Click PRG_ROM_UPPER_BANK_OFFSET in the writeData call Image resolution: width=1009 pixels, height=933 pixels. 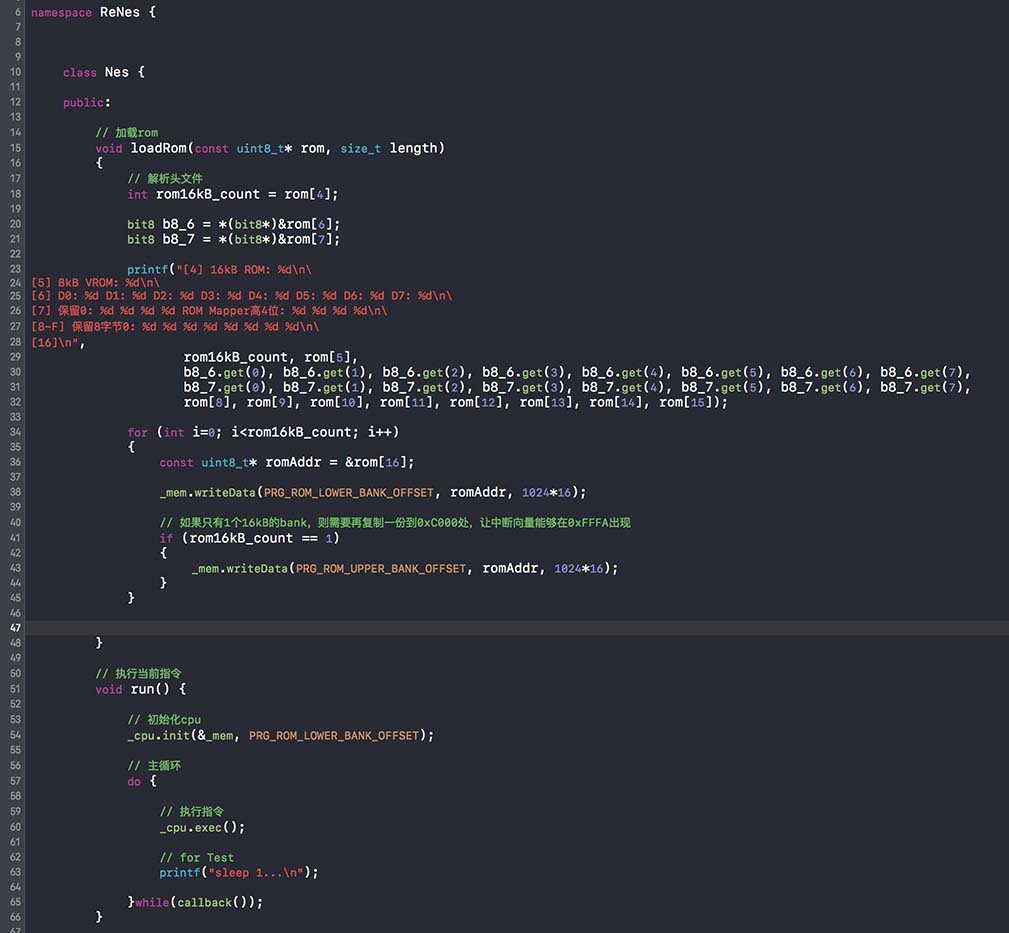click(x=381, y=568)
